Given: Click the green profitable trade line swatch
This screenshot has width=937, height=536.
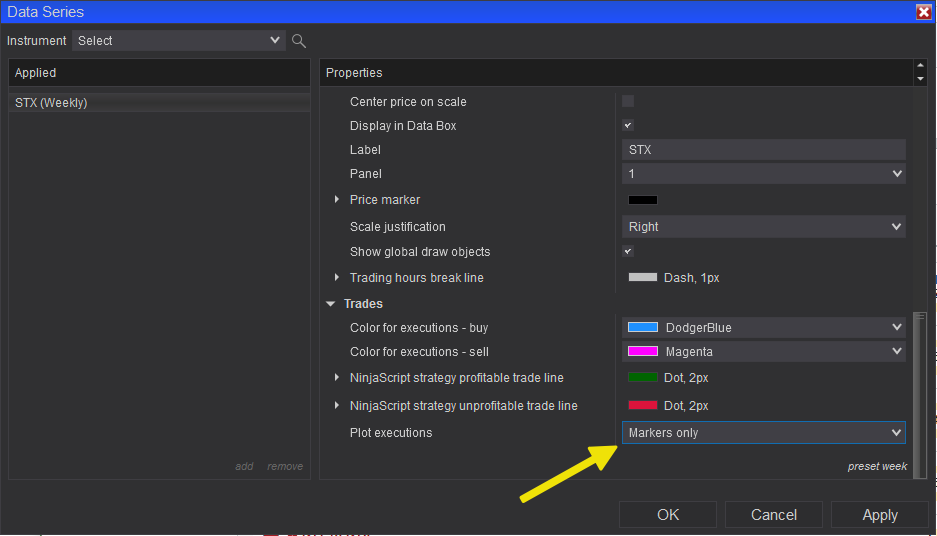Looking at the screenshot, I should (642, 377).
